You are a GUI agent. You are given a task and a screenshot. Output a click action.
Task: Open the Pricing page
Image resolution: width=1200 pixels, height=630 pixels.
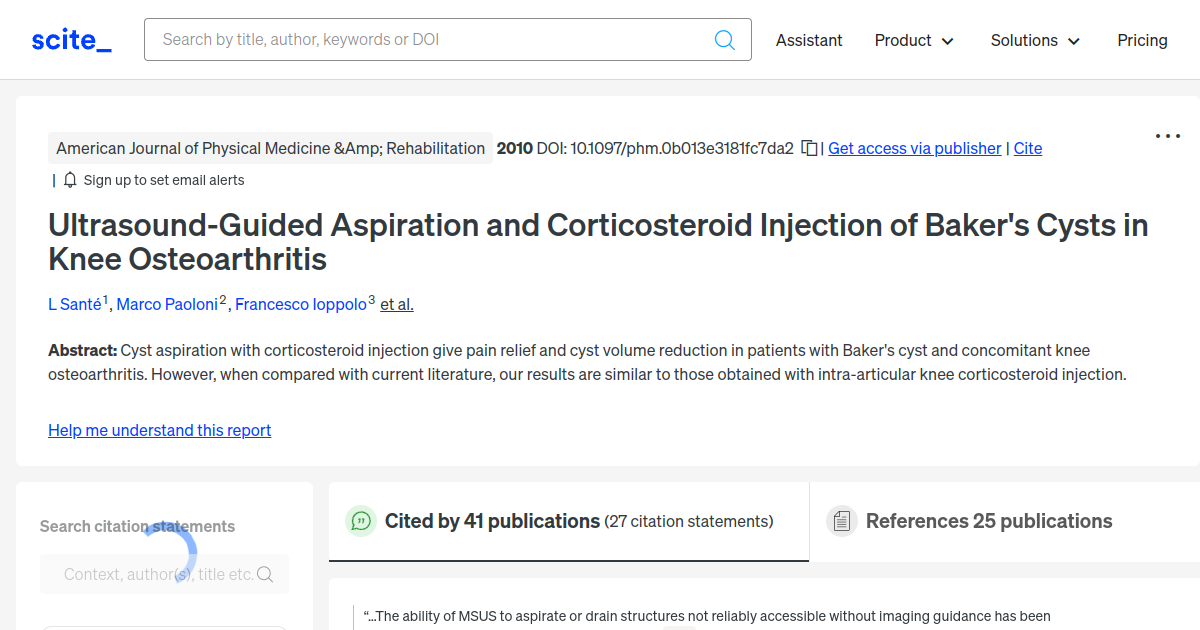click(x=1142, y=40)
